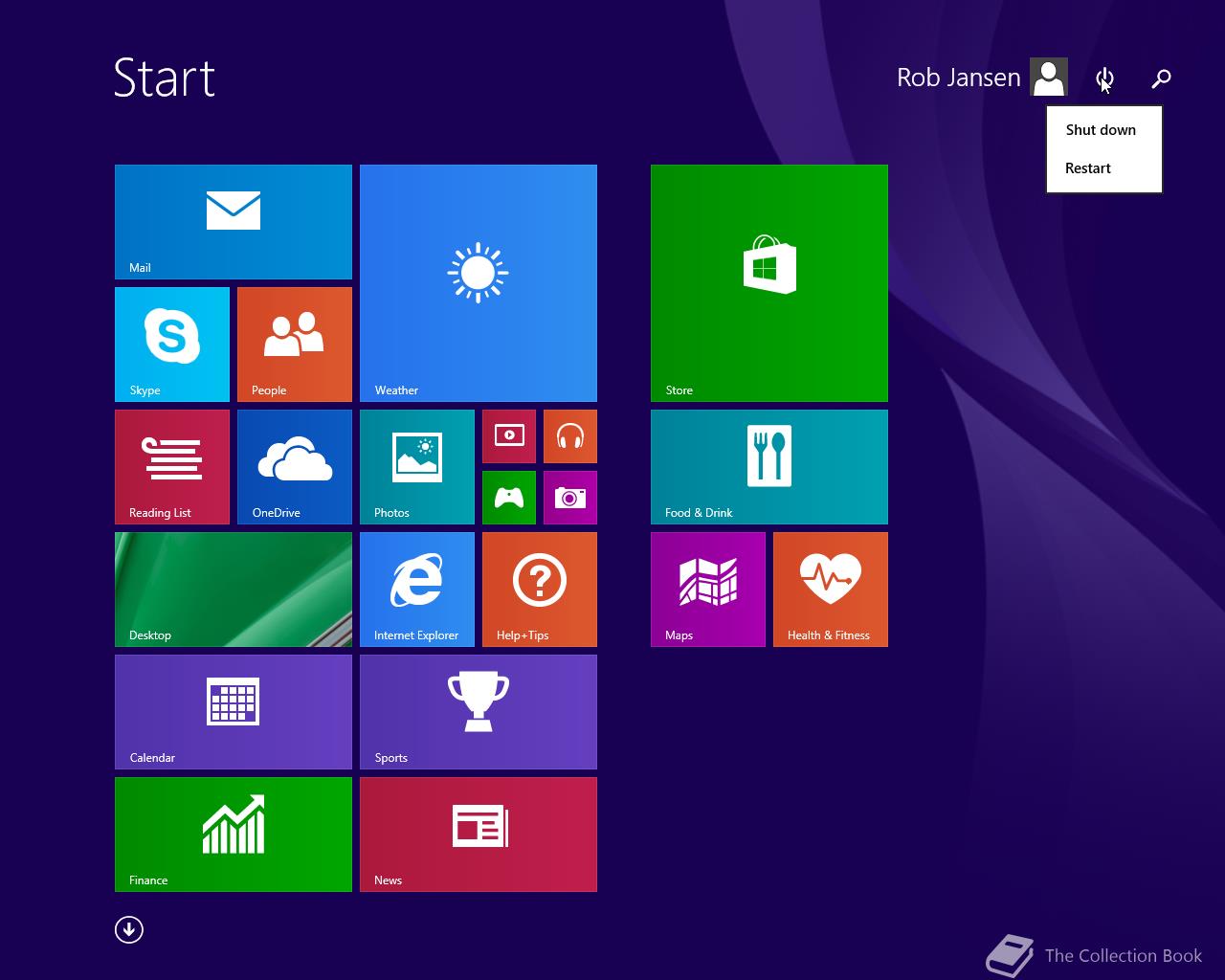The width and height of the screenshot is (1225, 980).
Task: Open the Finance tile
Action: pos(234,835)
